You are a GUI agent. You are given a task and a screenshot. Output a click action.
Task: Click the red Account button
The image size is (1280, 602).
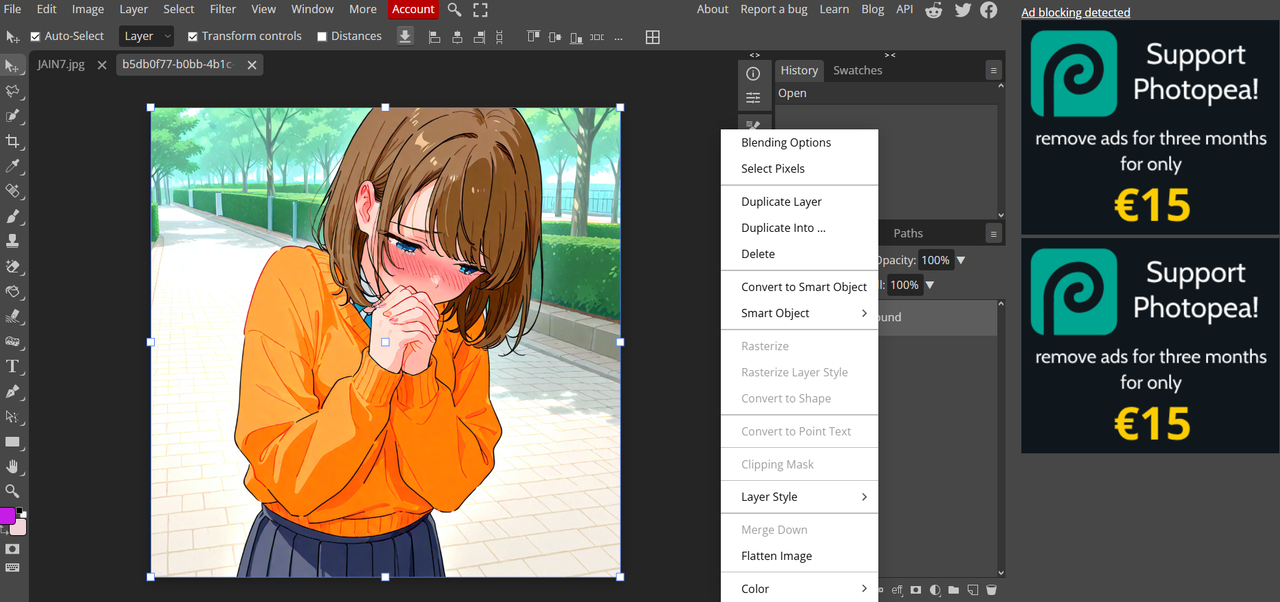click(x=413, y=9)
